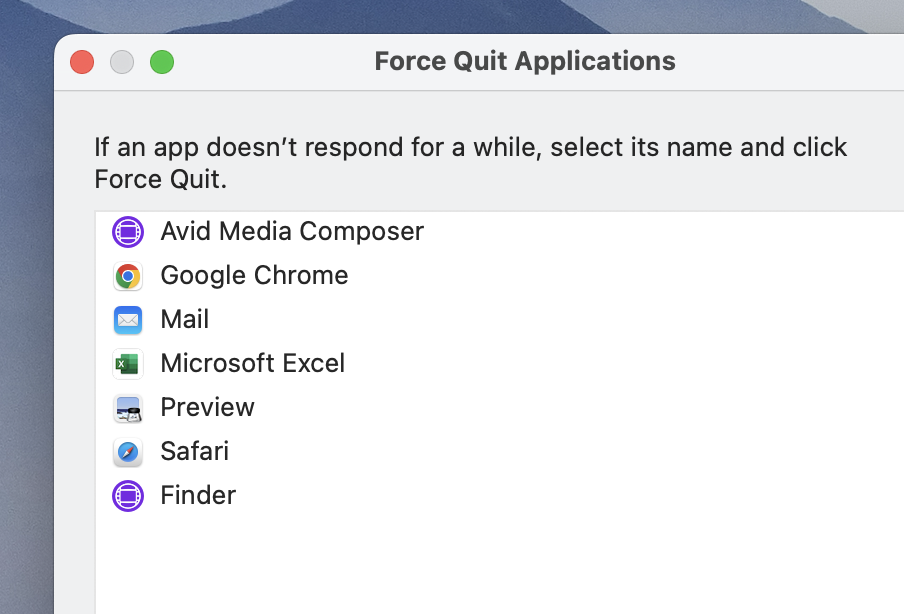The width and height of the screenshot is (904, 614).
Task: Click the purple icon beside Finder
Action: 128,496
